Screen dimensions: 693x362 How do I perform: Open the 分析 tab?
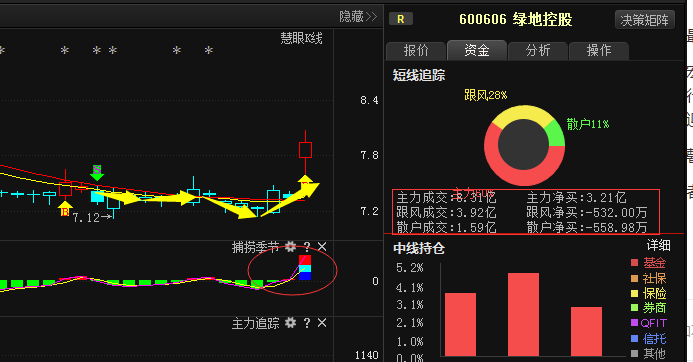pyautogui.click(x=538, y=50)
